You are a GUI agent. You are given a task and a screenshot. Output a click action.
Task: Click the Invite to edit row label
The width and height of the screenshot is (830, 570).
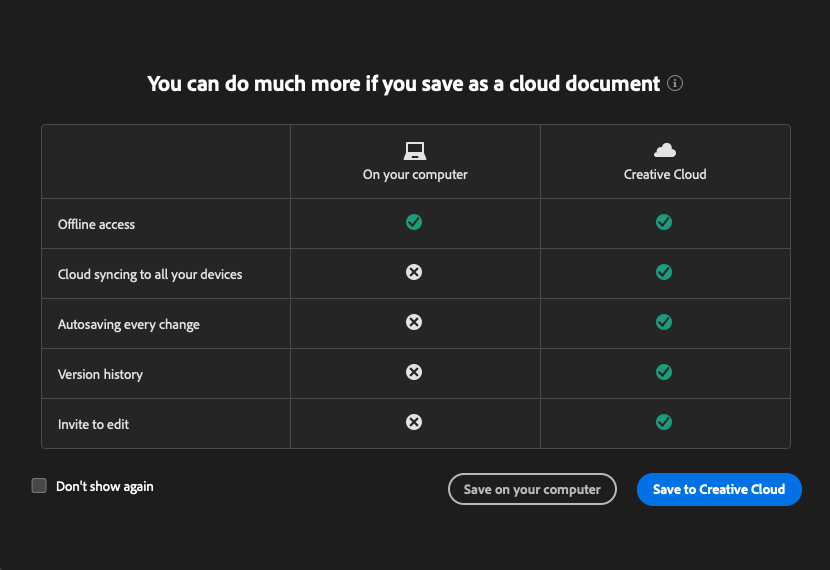pos(93,424)
